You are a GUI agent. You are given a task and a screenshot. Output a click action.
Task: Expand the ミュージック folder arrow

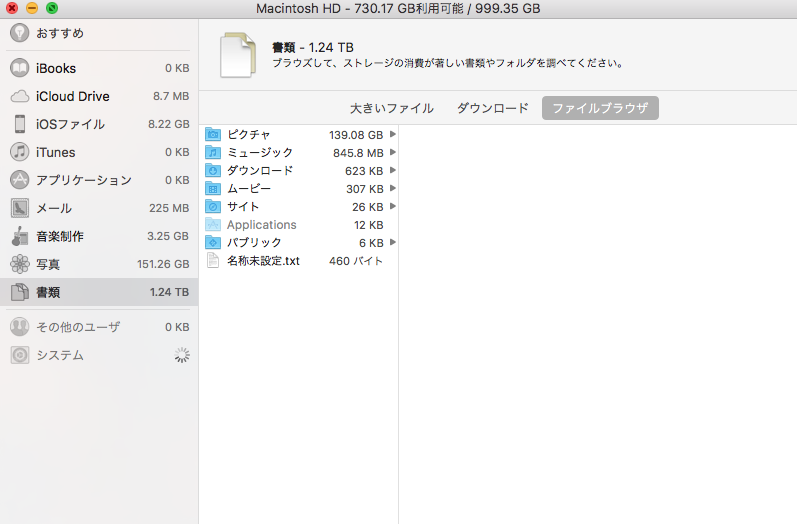(392, 152)
